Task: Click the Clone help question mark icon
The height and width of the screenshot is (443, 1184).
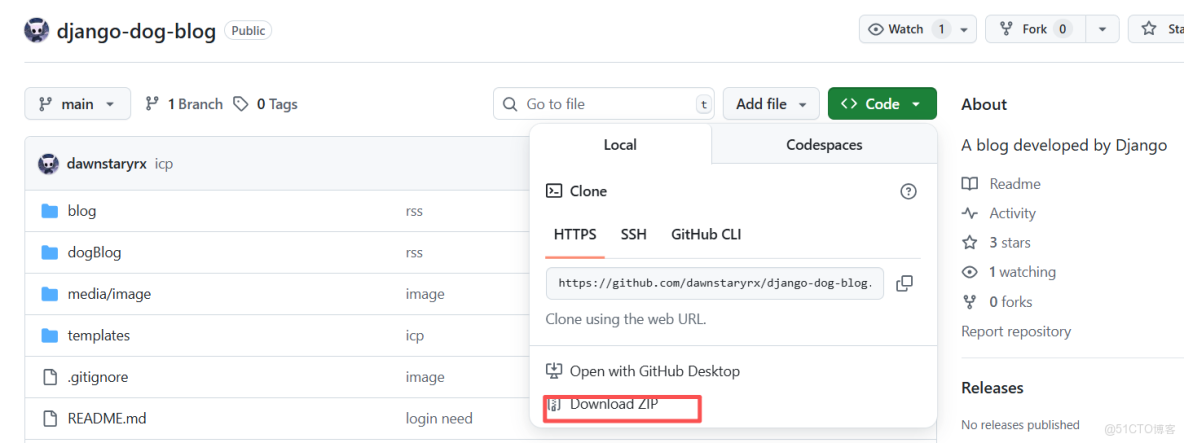Action: 908,191
